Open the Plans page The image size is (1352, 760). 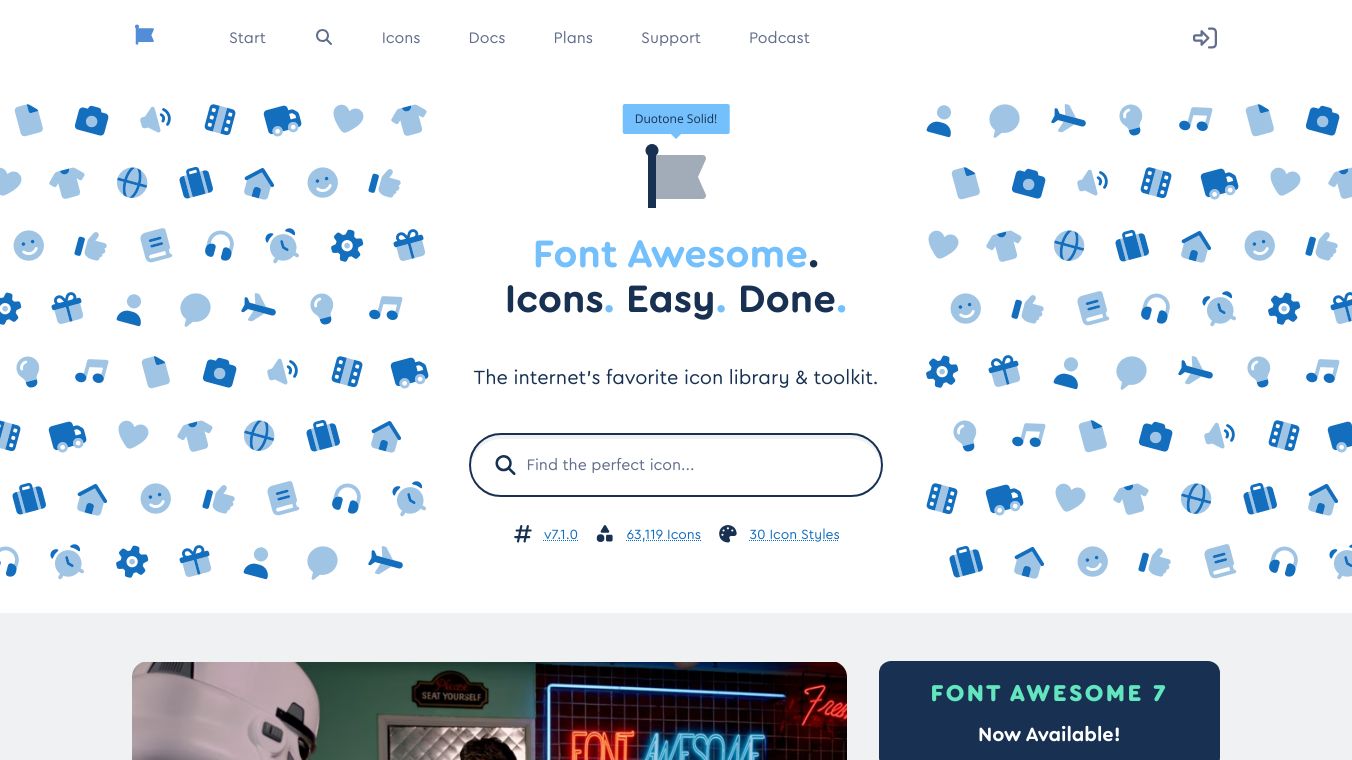pos(573,38)
